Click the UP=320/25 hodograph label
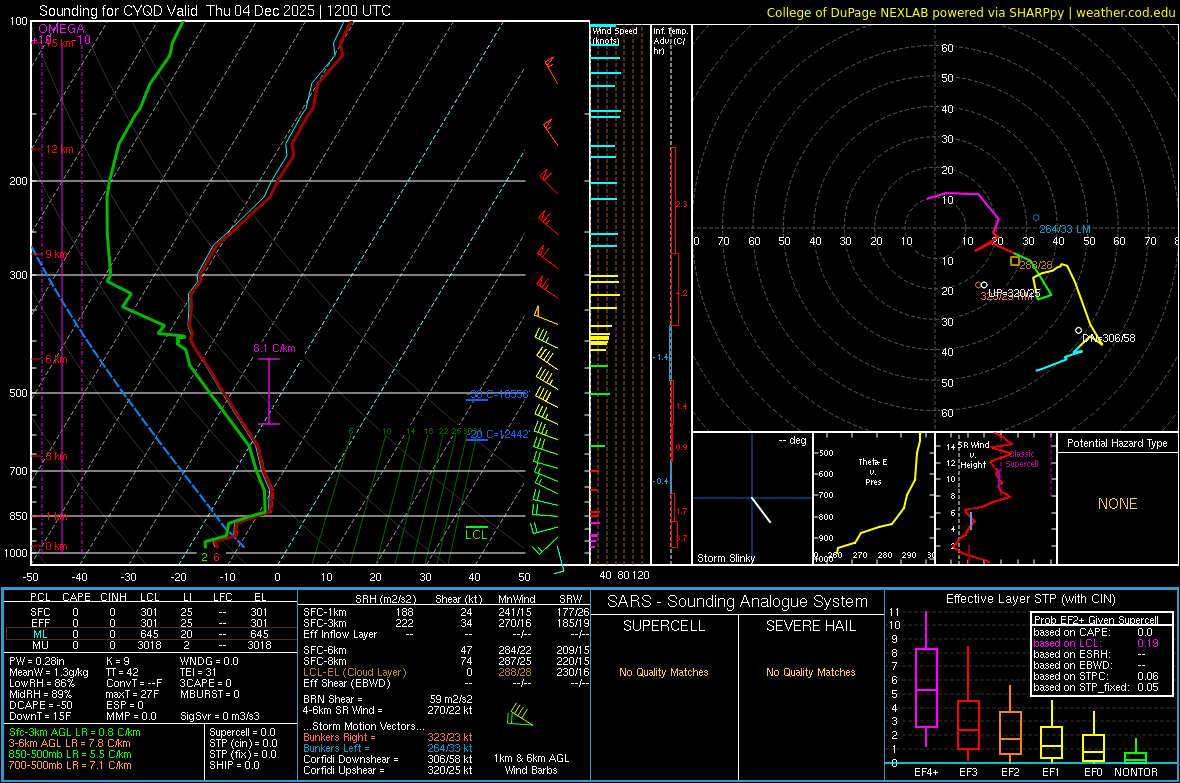The height and width of the screenshot is (783, 1180). tap(1014, 293)
